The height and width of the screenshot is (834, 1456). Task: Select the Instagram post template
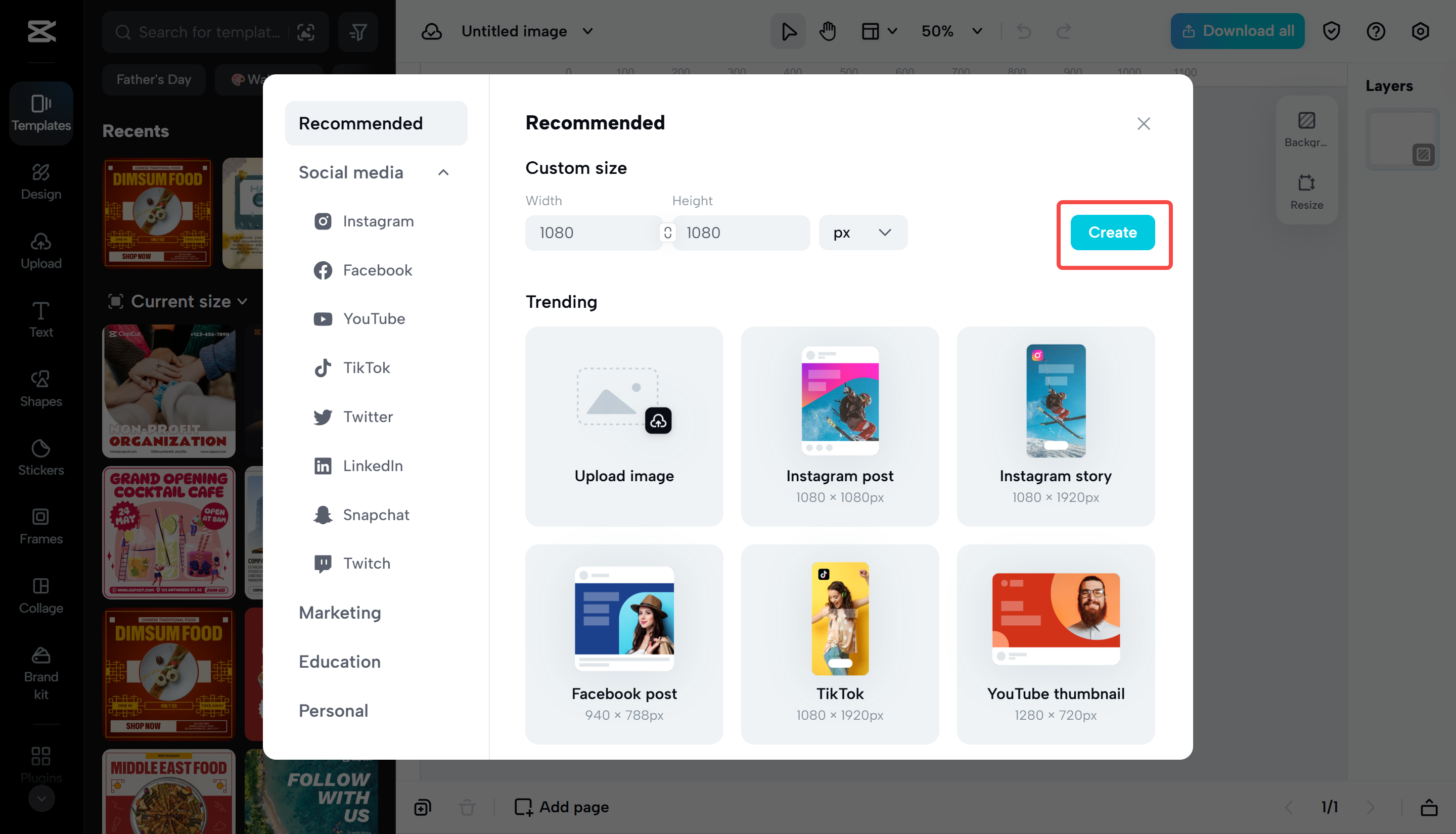pos(839,426)
